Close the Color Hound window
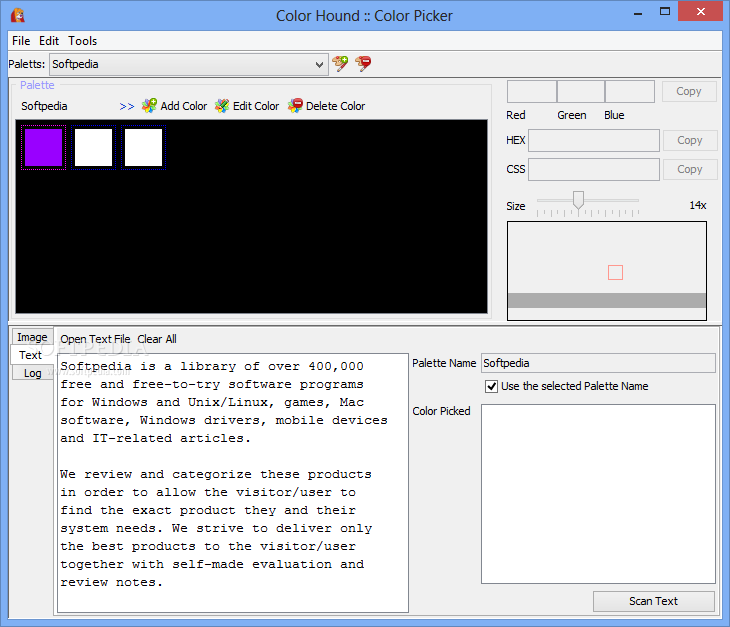Screen dimensions: 730x627 click(701, 12)
